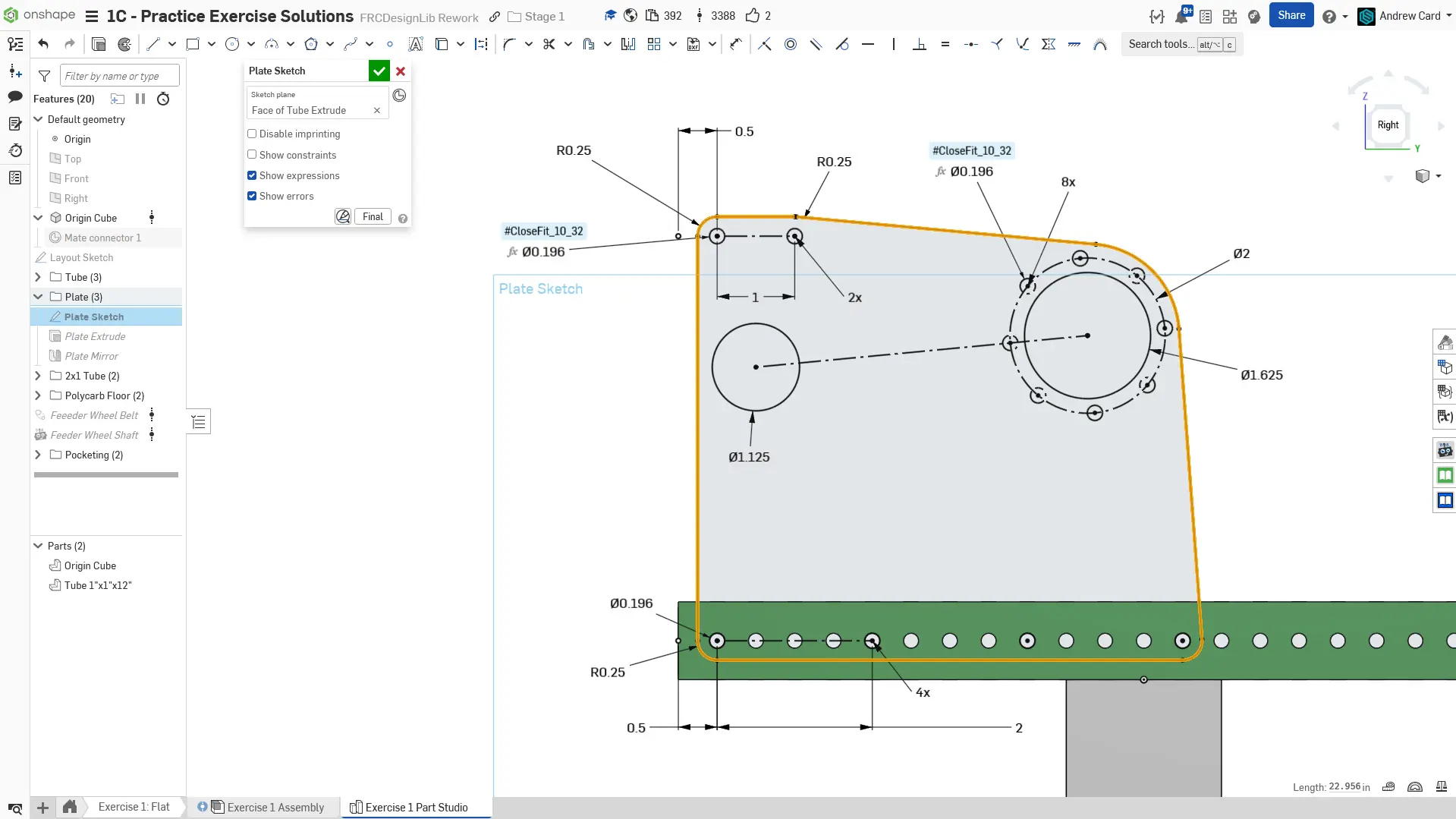Viewport: 1456px width, 819px height.
Task: Enable the Disable imprinting checkbox
Action: [252, 134]
